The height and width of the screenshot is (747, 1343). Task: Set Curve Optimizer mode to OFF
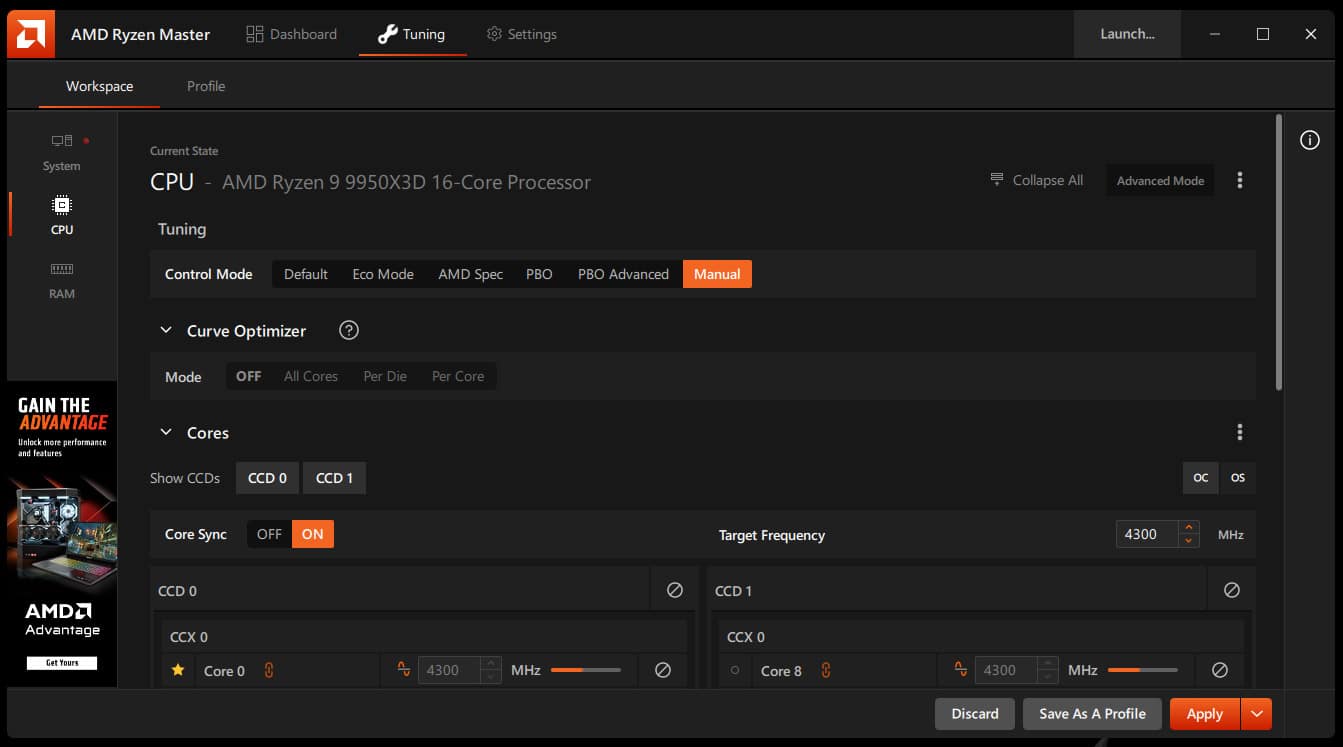[x=249, y=376]
